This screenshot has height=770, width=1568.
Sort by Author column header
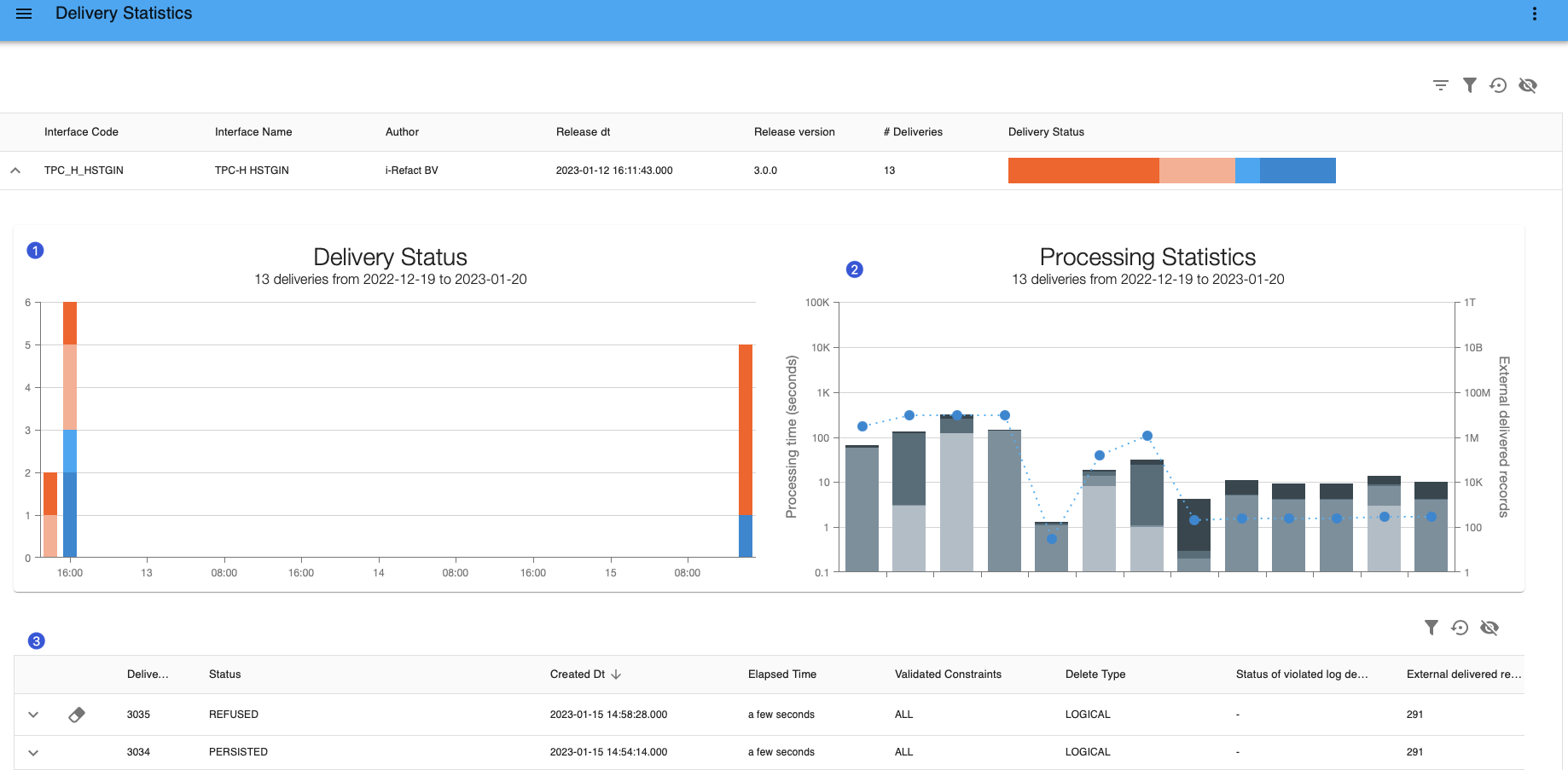402,132
